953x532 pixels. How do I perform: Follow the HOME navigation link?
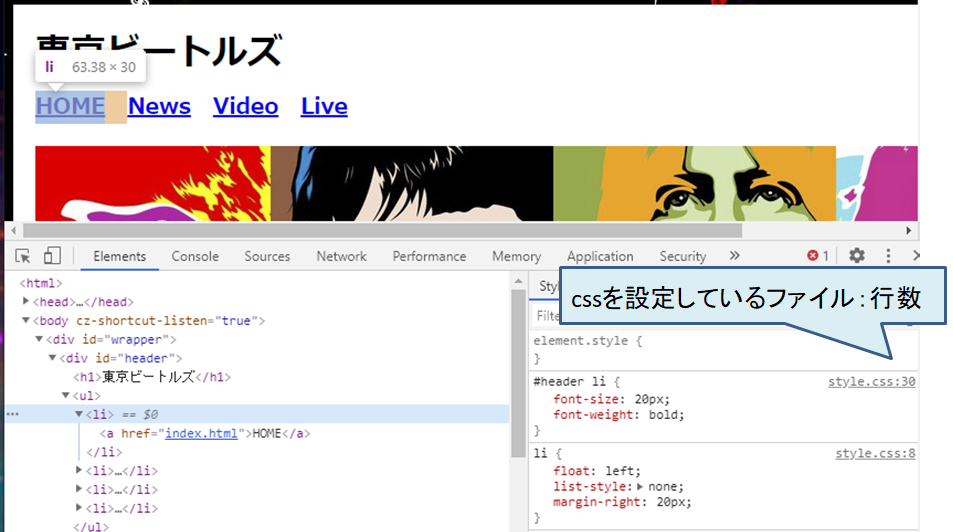click(x=70, y=106)
